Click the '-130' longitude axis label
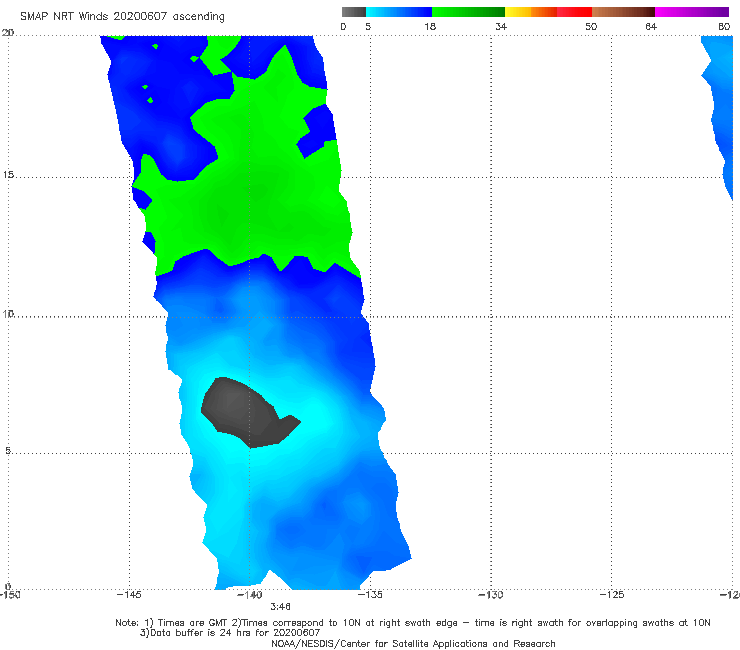The image size is (740, 650). 491,595
